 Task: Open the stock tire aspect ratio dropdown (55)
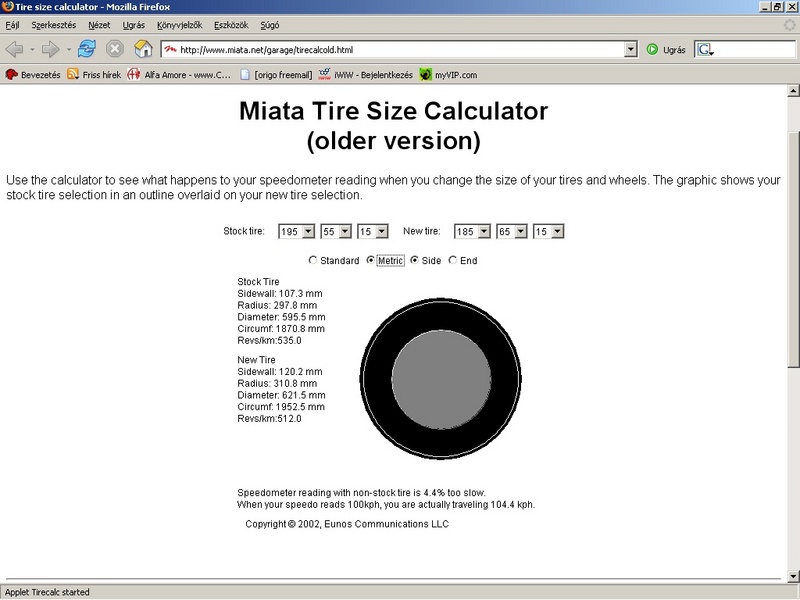336,232
